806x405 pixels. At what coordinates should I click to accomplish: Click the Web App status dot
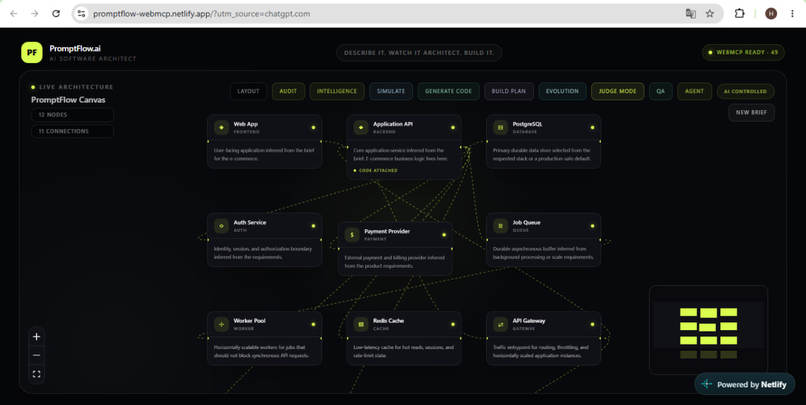pyautogui.click(x=313, y=127)
